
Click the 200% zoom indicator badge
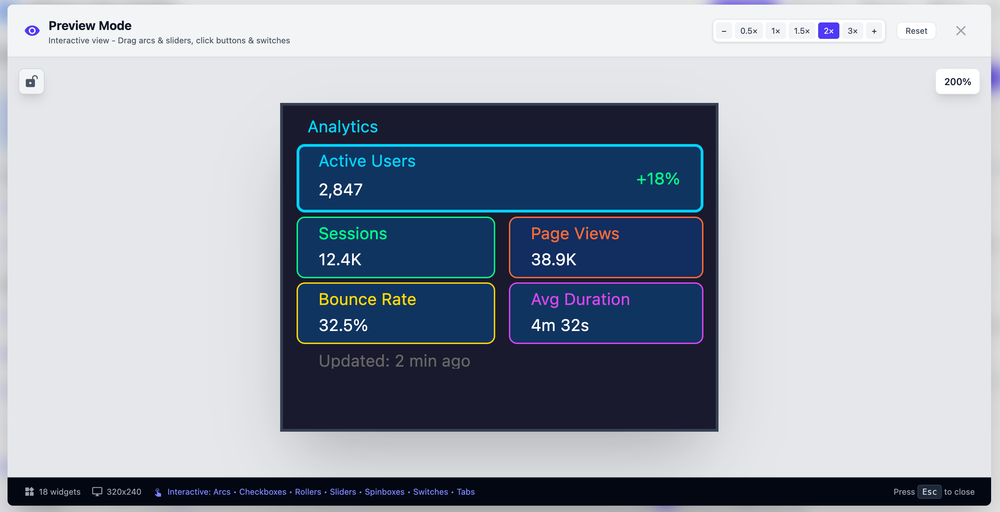coord(957,82)
